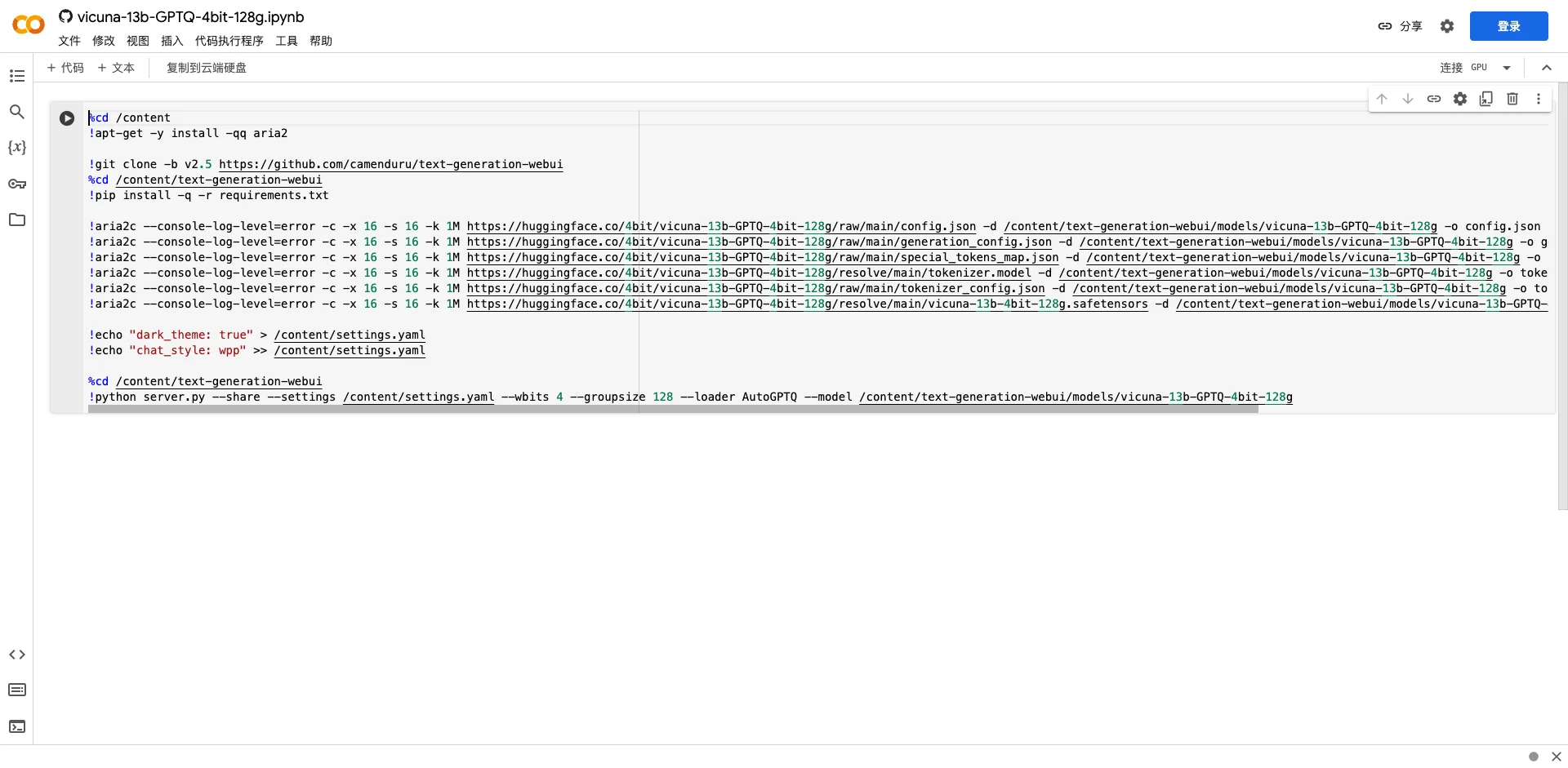1568x768 pixels.
Task: Move cell down with arrow icon
Action: pos(1408,99)
